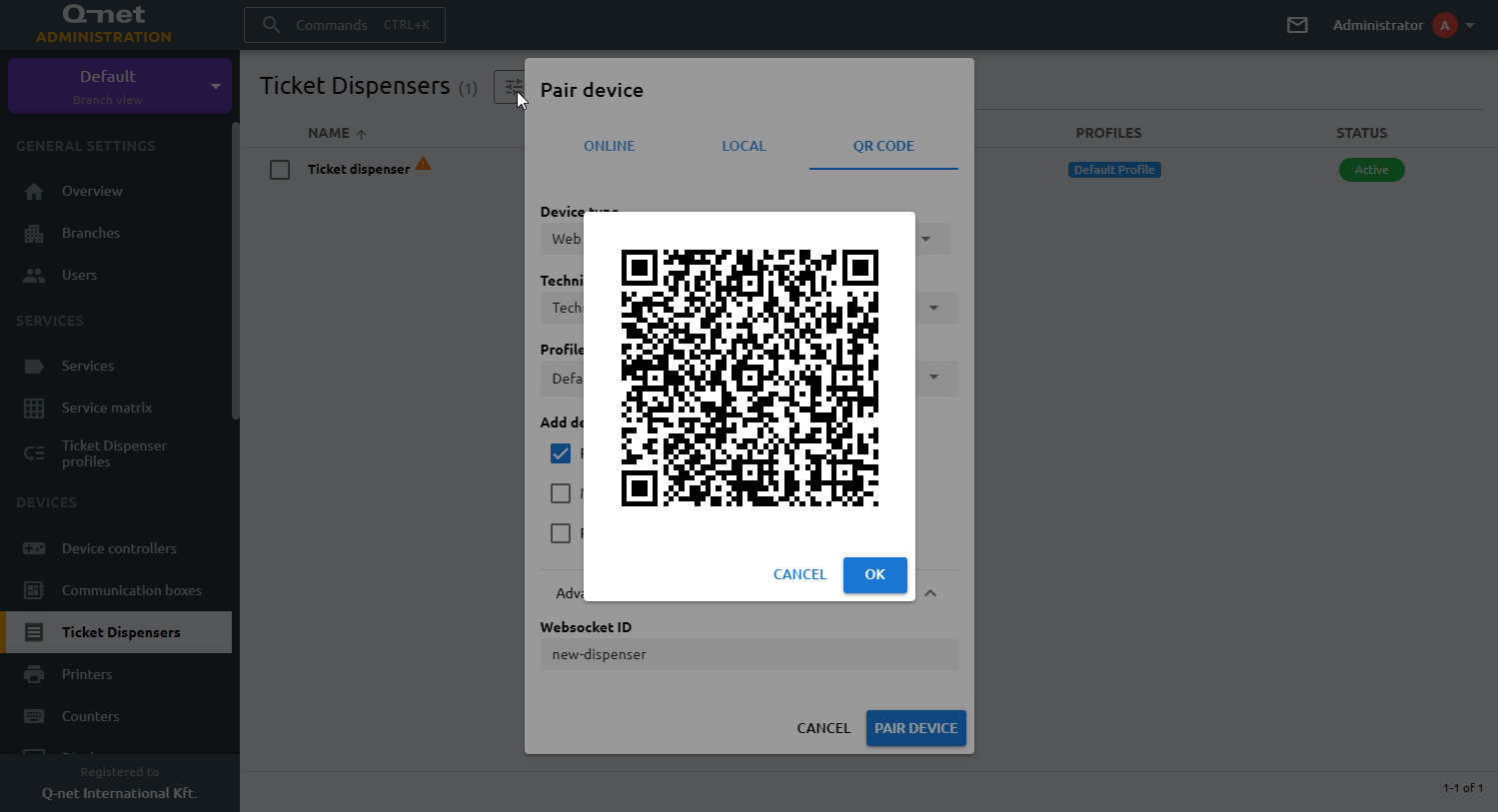Click the Ticket Dispenser profiles icon
Viewport: 1498px width, 812px height.
34,453
